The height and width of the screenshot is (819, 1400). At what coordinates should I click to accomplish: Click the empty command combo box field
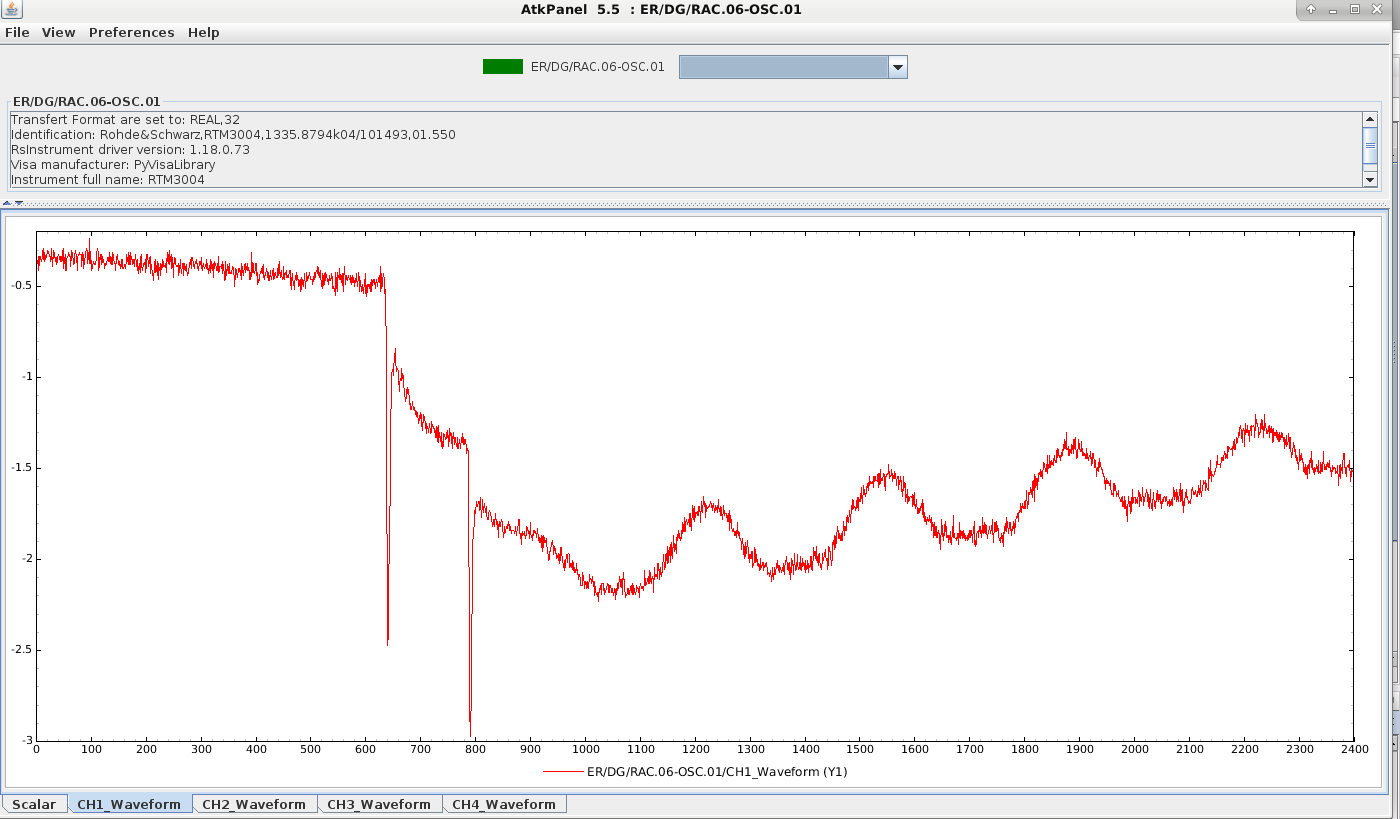pos(783,67)
